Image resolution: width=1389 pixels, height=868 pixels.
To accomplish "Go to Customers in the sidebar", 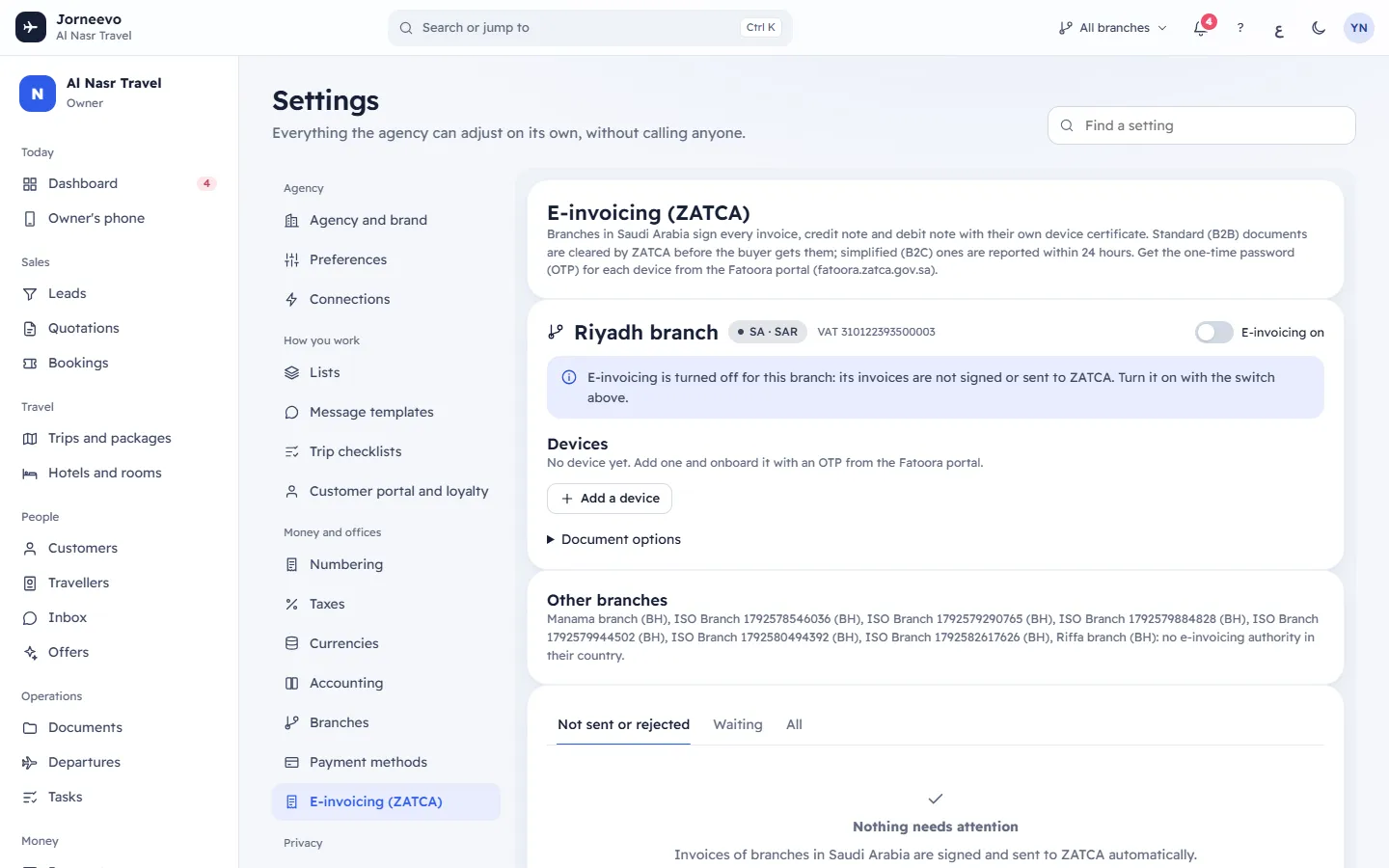I will pos(119,548).
